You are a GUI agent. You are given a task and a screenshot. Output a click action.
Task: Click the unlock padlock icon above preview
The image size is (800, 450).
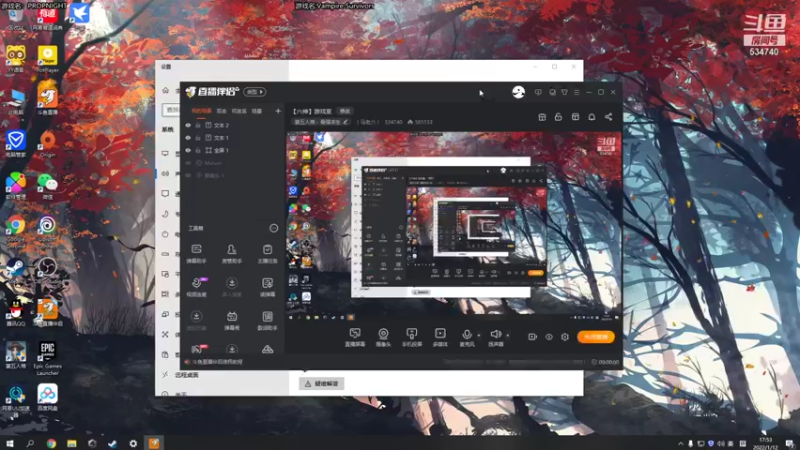[558, 117]
